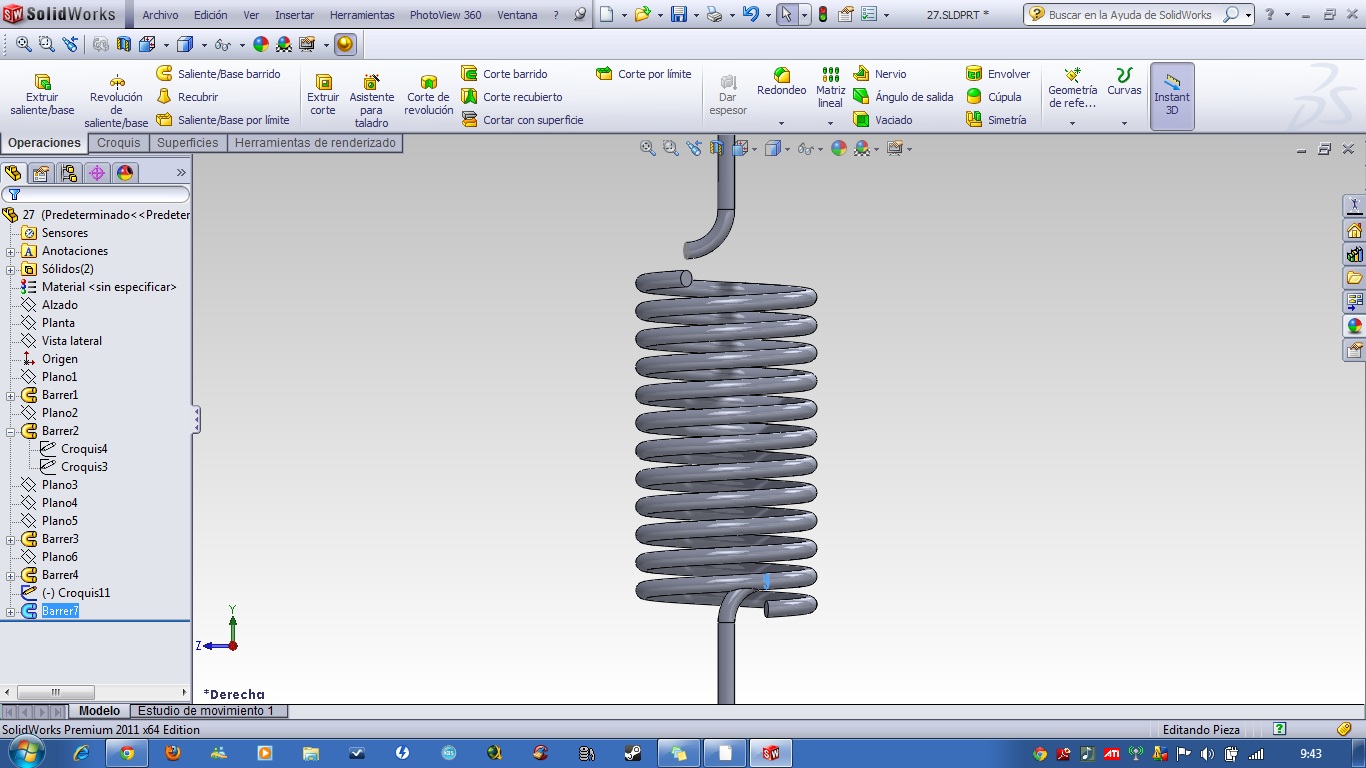
Task: Switch to the Croquis tab
Action: click(119, 143)
